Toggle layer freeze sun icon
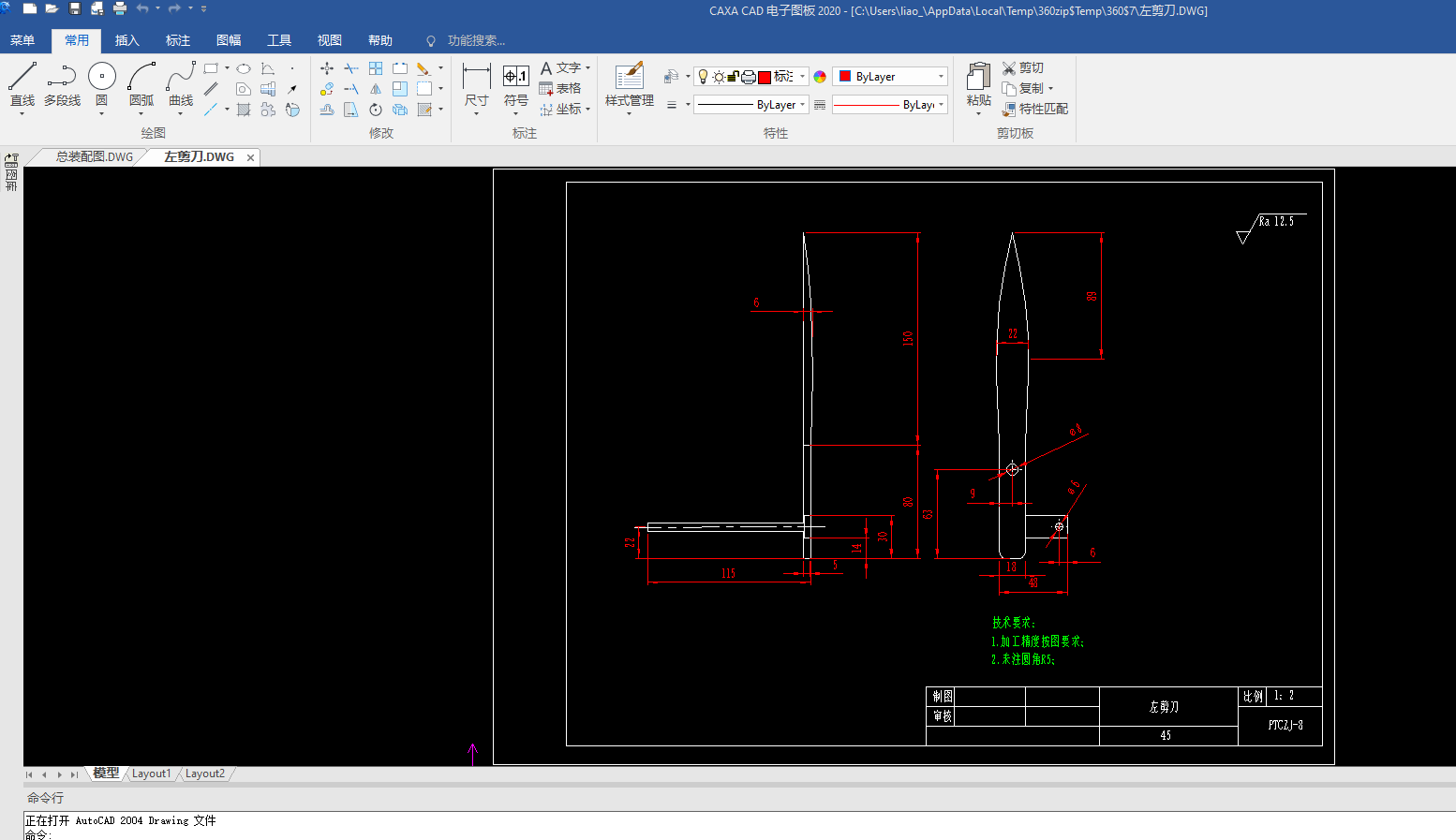The image size is (1456, 840). coord(719,77)
